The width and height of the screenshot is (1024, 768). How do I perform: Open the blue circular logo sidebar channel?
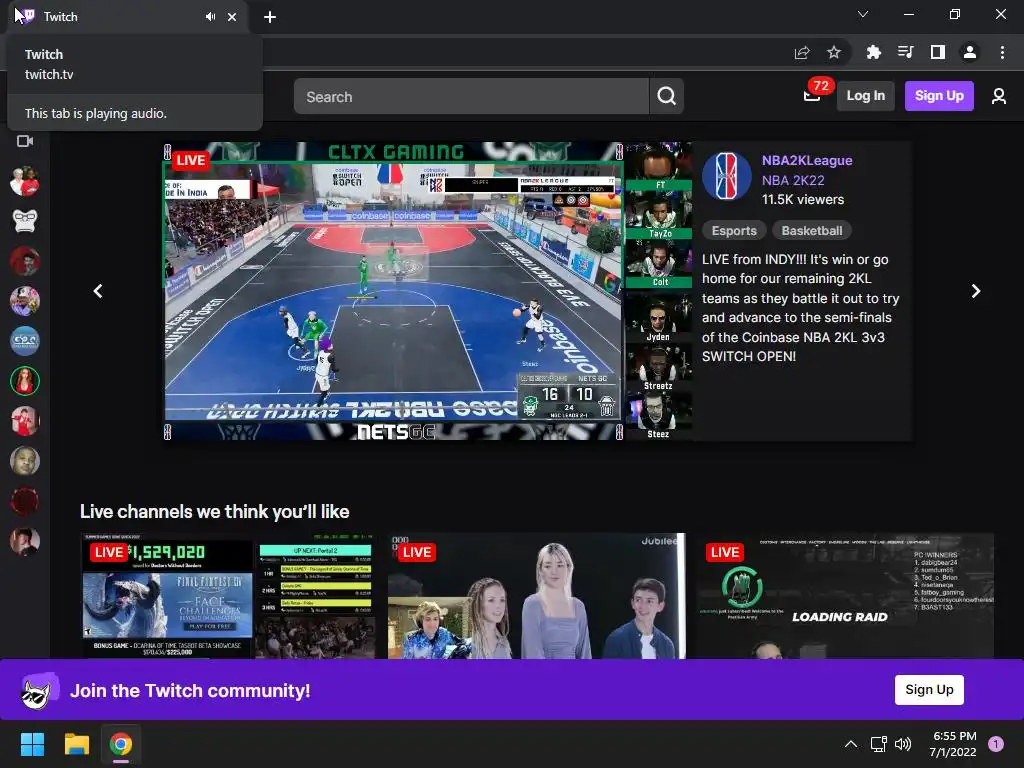(25, 340)
